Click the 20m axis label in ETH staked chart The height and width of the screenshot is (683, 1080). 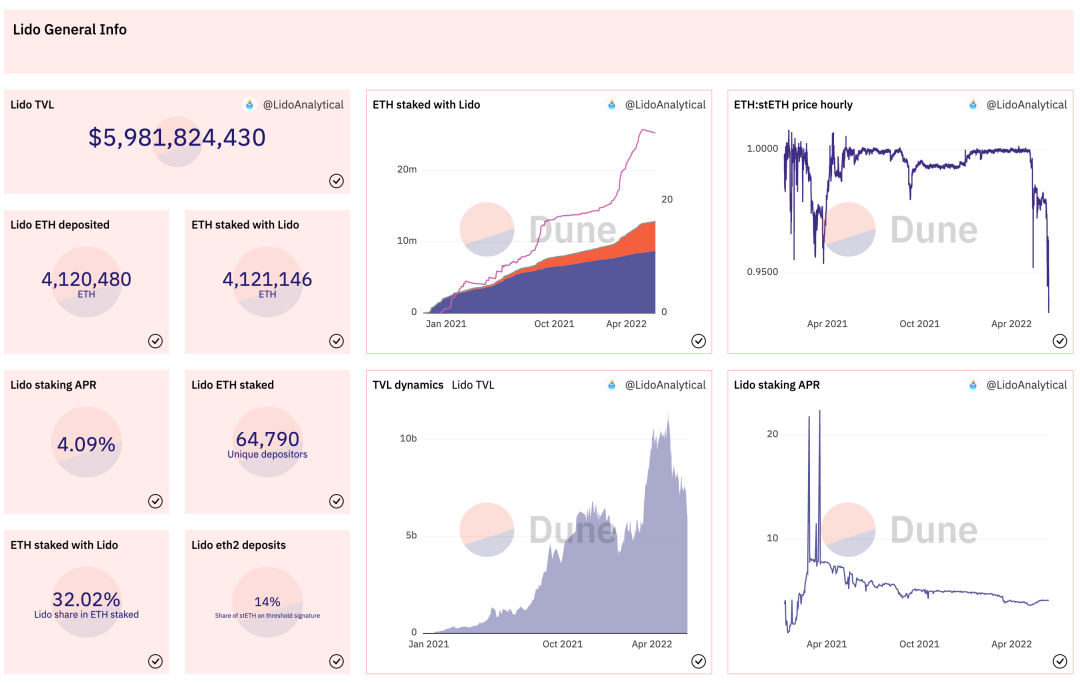click(407, 169)
